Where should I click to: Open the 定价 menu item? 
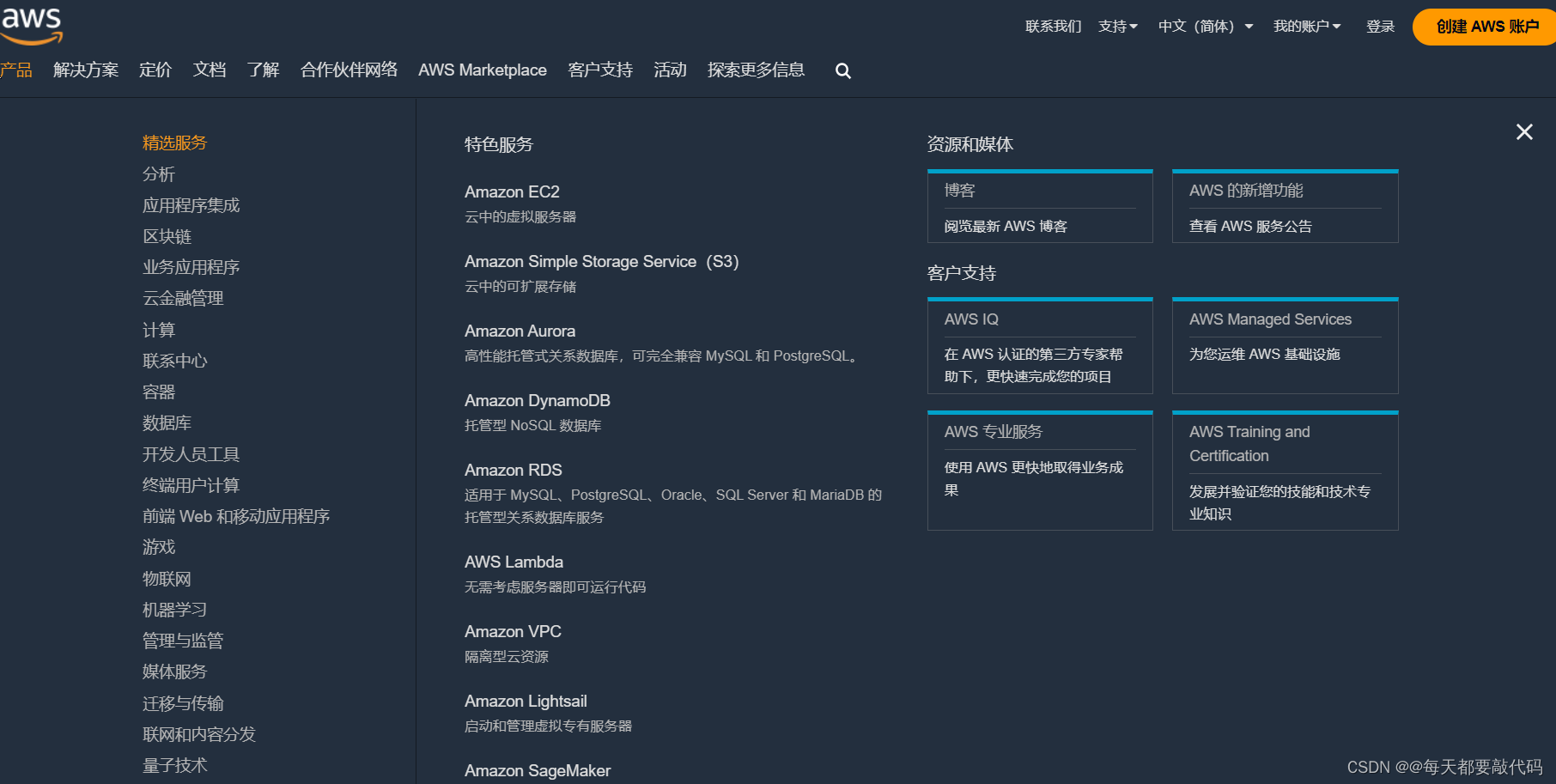tap(155, 70)
